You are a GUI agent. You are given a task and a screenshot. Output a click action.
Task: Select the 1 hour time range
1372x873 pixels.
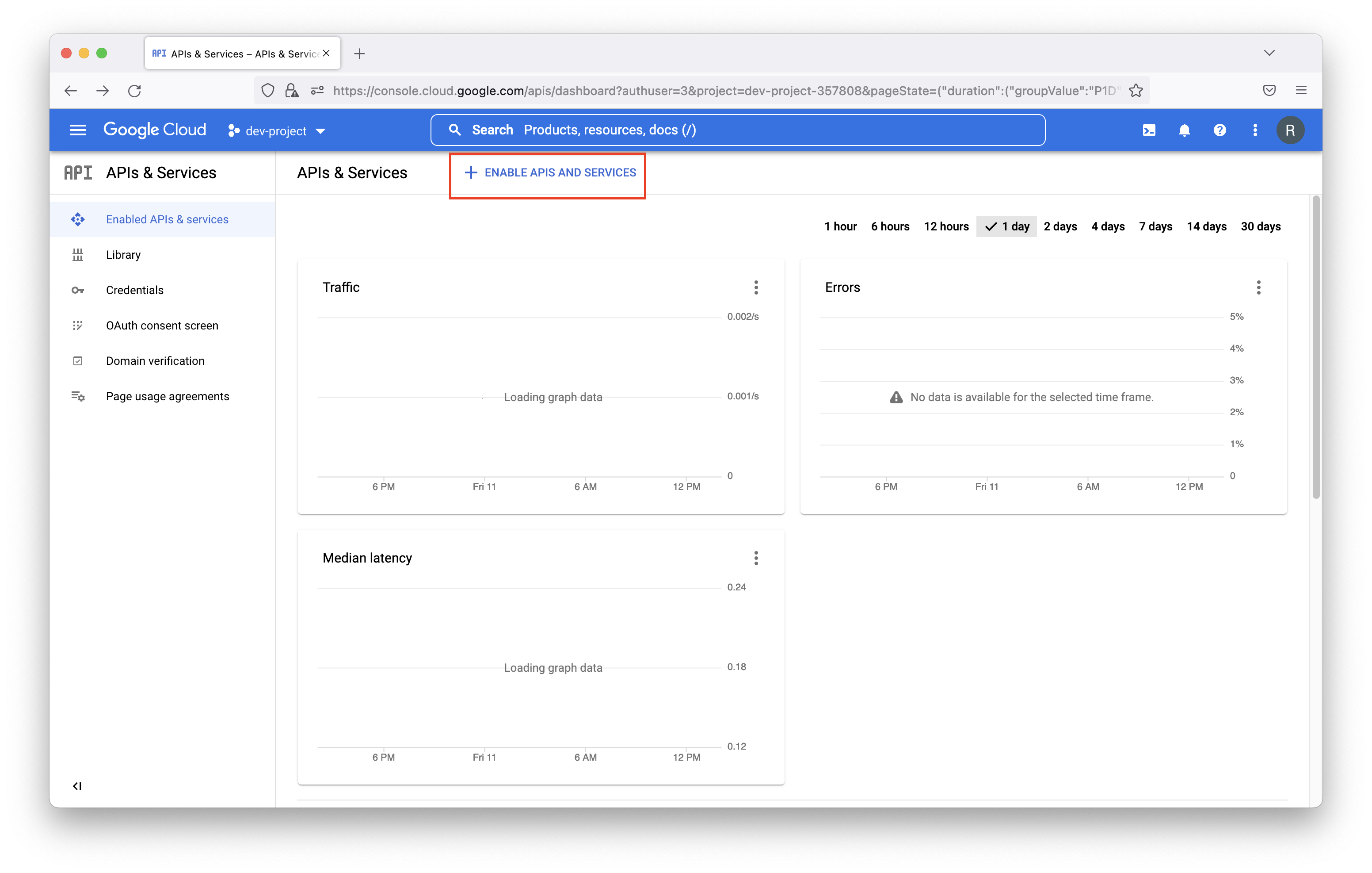840,226
